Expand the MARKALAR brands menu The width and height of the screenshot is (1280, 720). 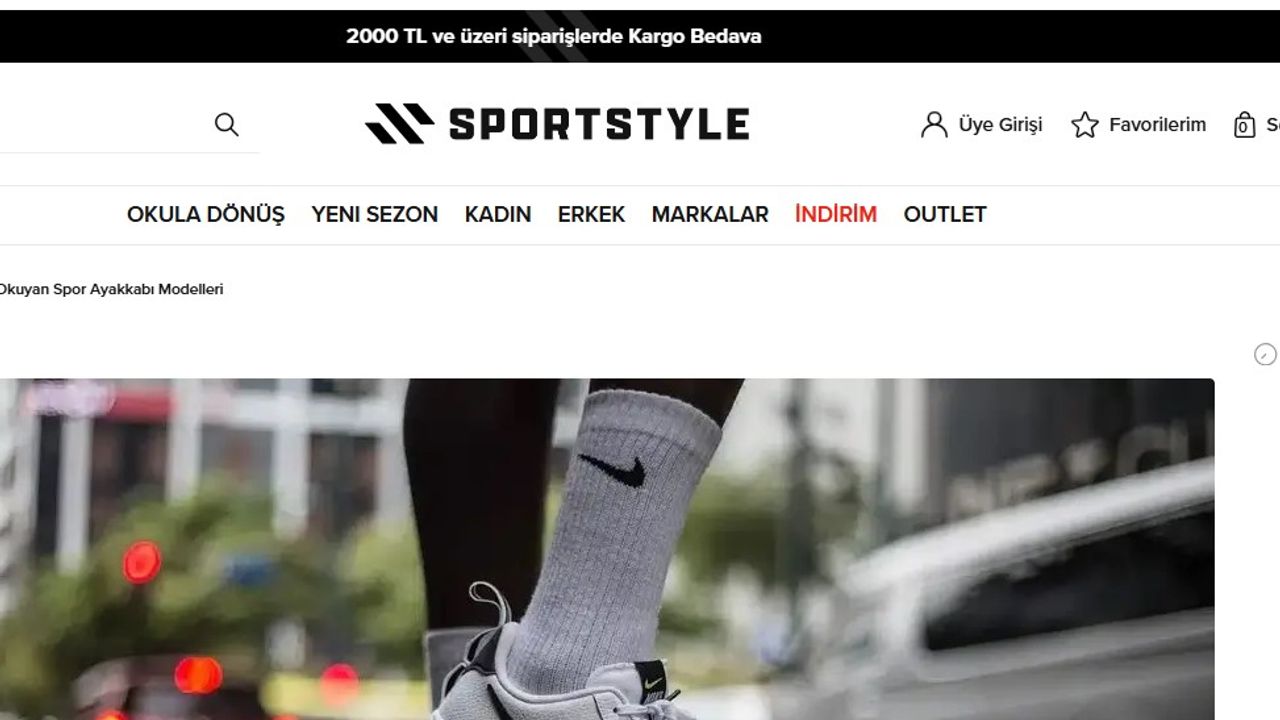710,214
